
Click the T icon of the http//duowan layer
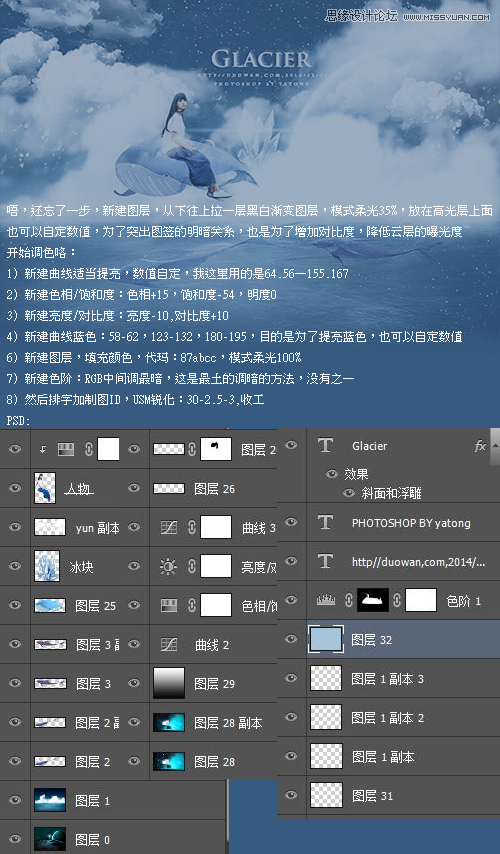pyautogui.click(x=325, y=561)
